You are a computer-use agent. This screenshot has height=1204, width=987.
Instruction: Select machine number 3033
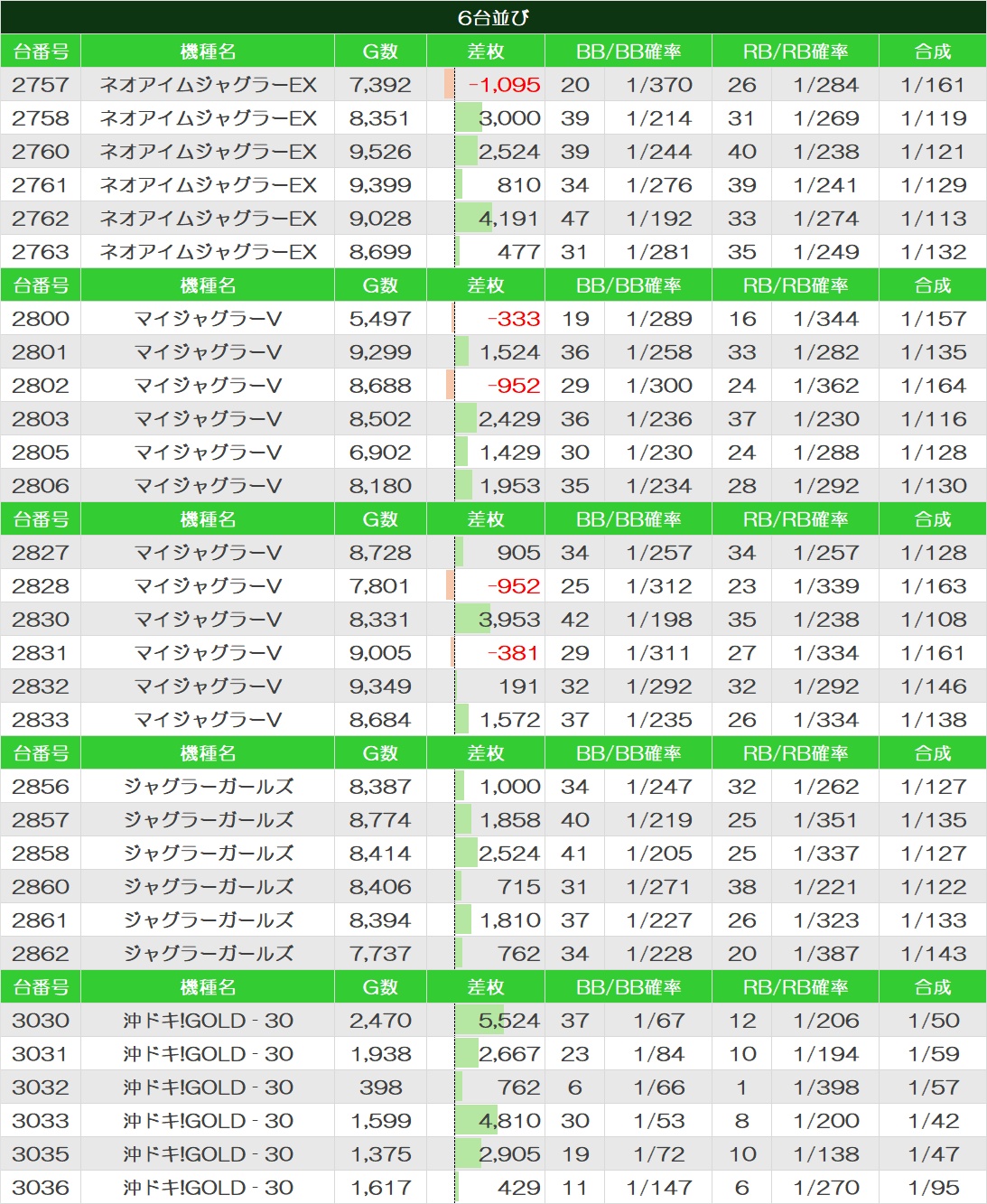pos(41,1121)
